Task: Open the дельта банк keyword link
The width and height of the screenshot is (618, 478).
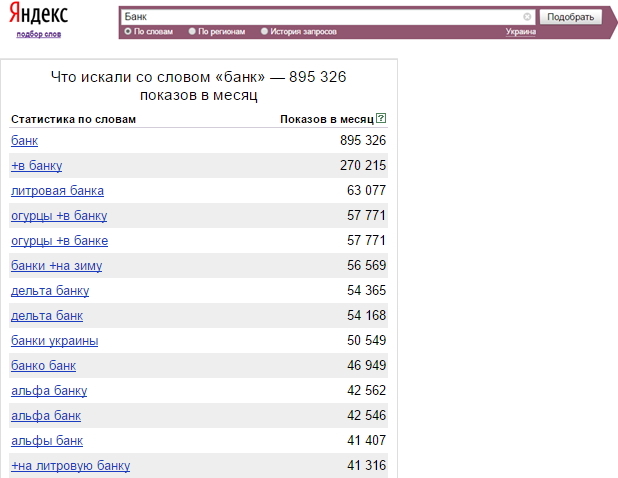Action: tap(47, 316)
